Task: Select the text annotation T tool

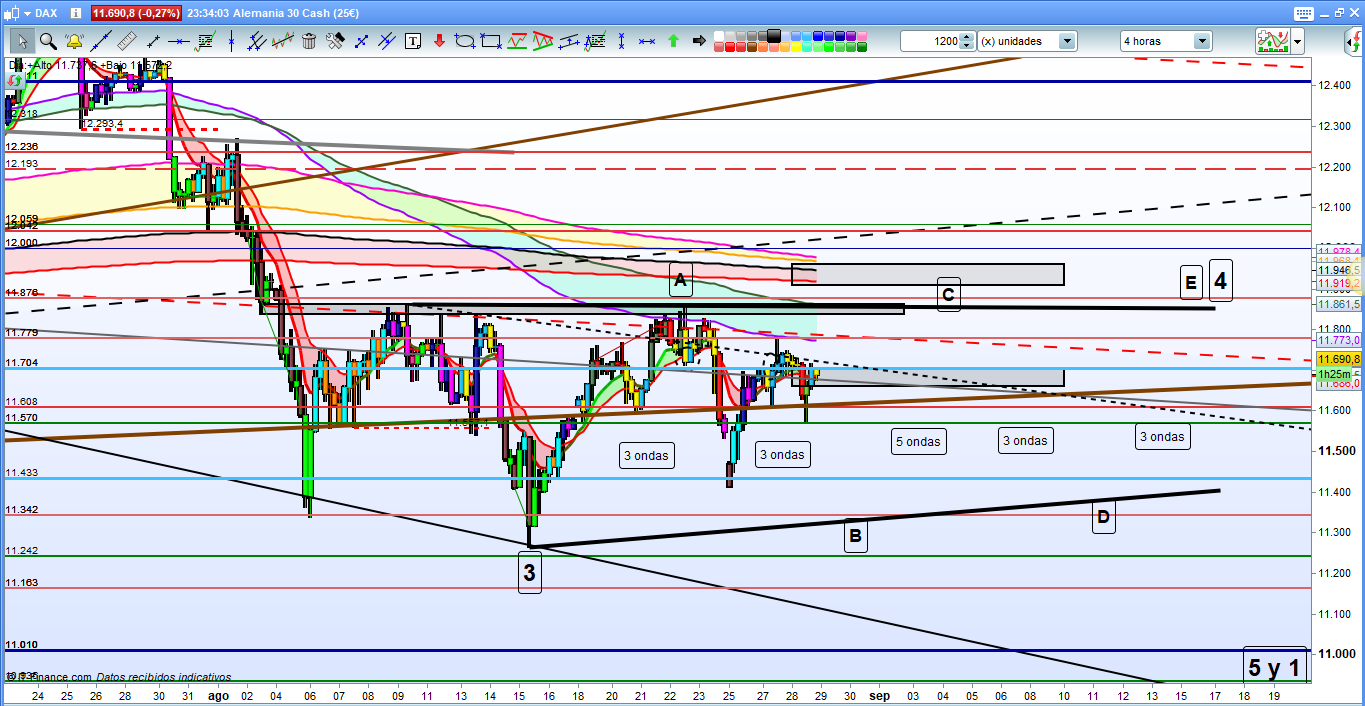Action: click(x=413, y=41)
